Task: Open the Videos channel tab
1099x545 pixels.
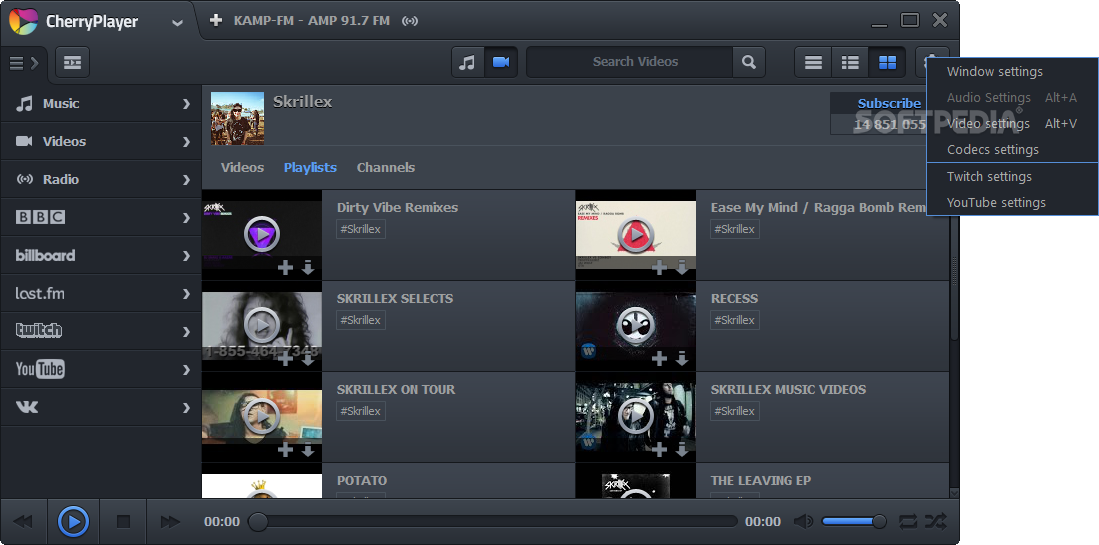Action: [243, 167]
